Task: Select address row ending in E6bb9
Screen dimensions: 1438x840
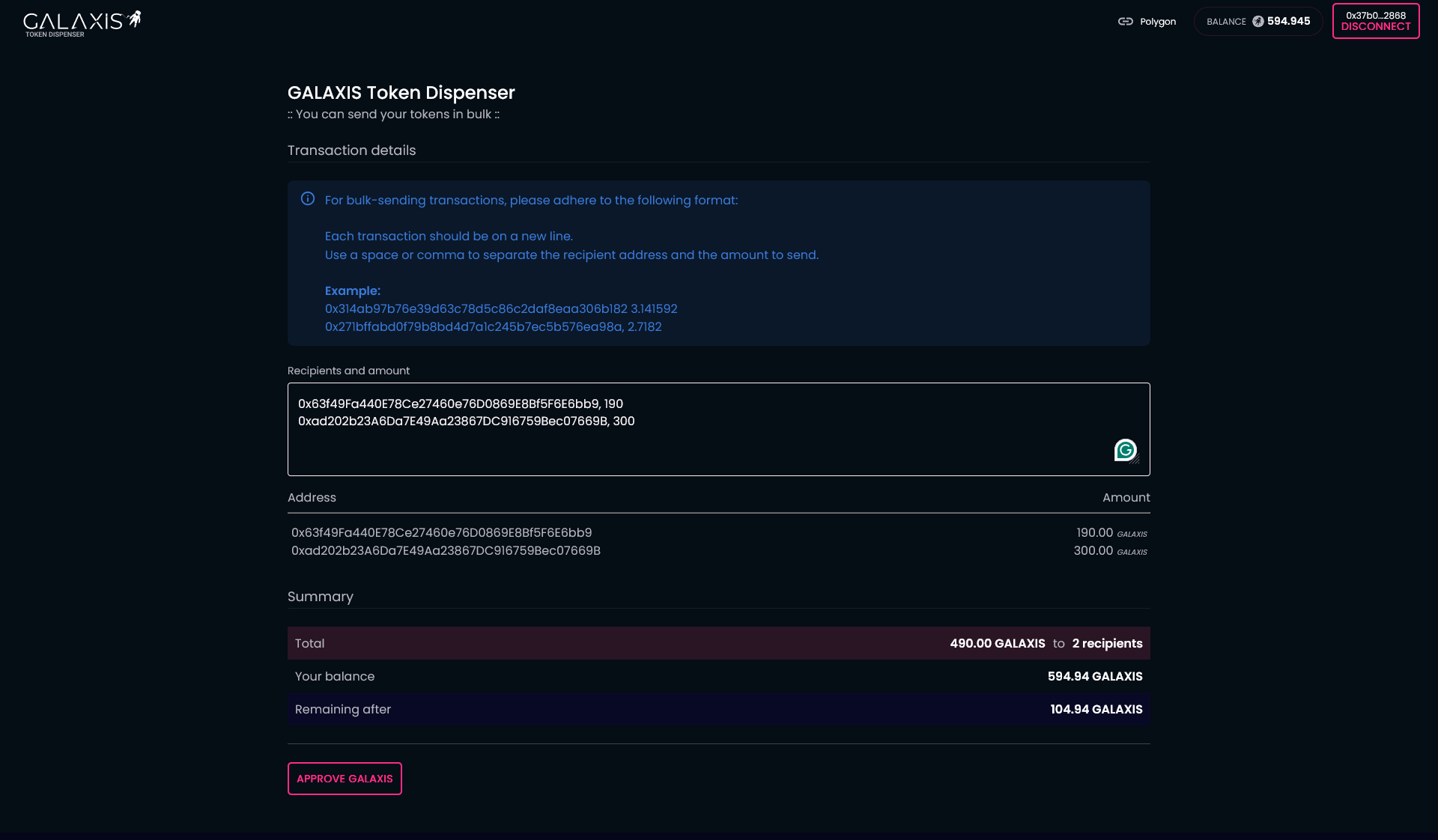Action: click(x=441, y=533)
